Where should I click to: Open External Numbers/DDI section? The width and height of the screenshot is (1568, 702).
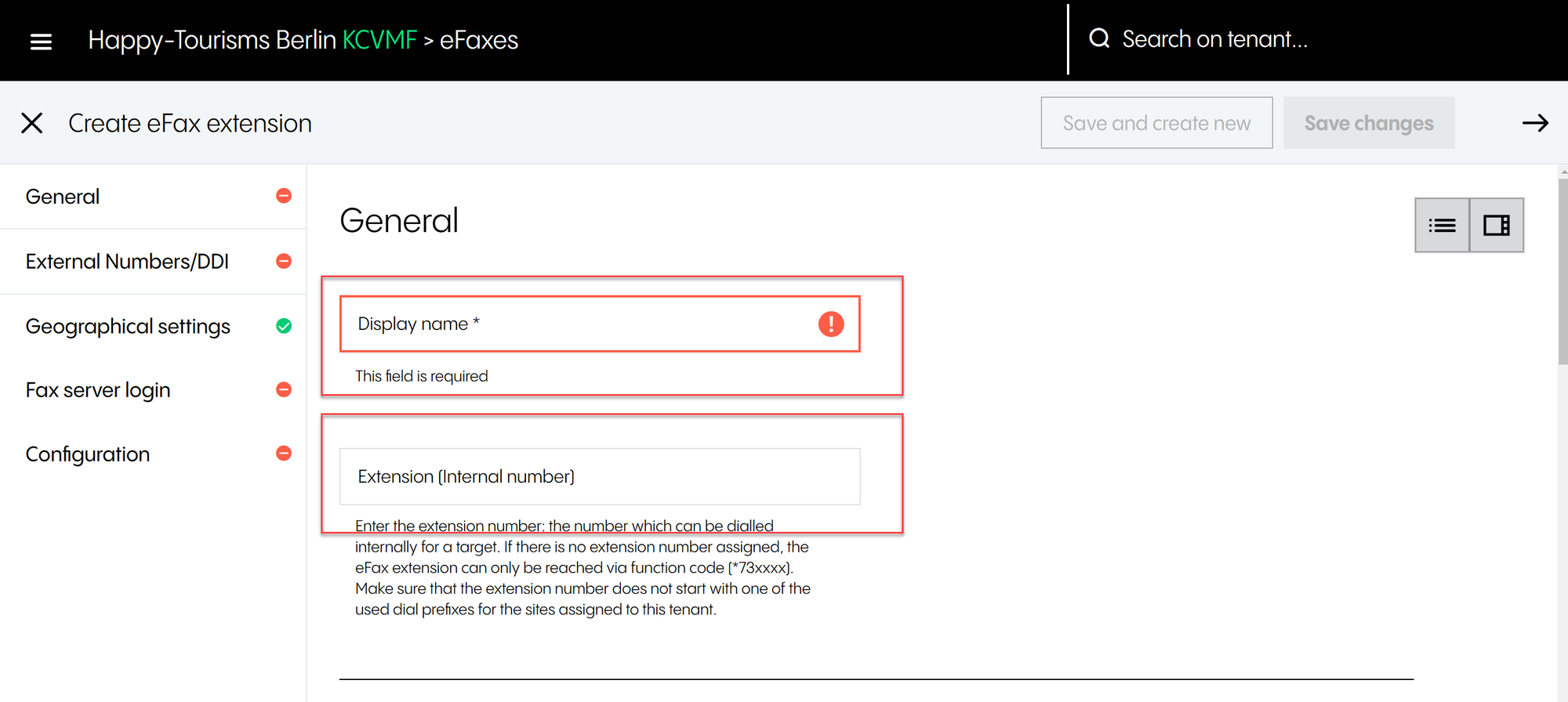[127, 262]
